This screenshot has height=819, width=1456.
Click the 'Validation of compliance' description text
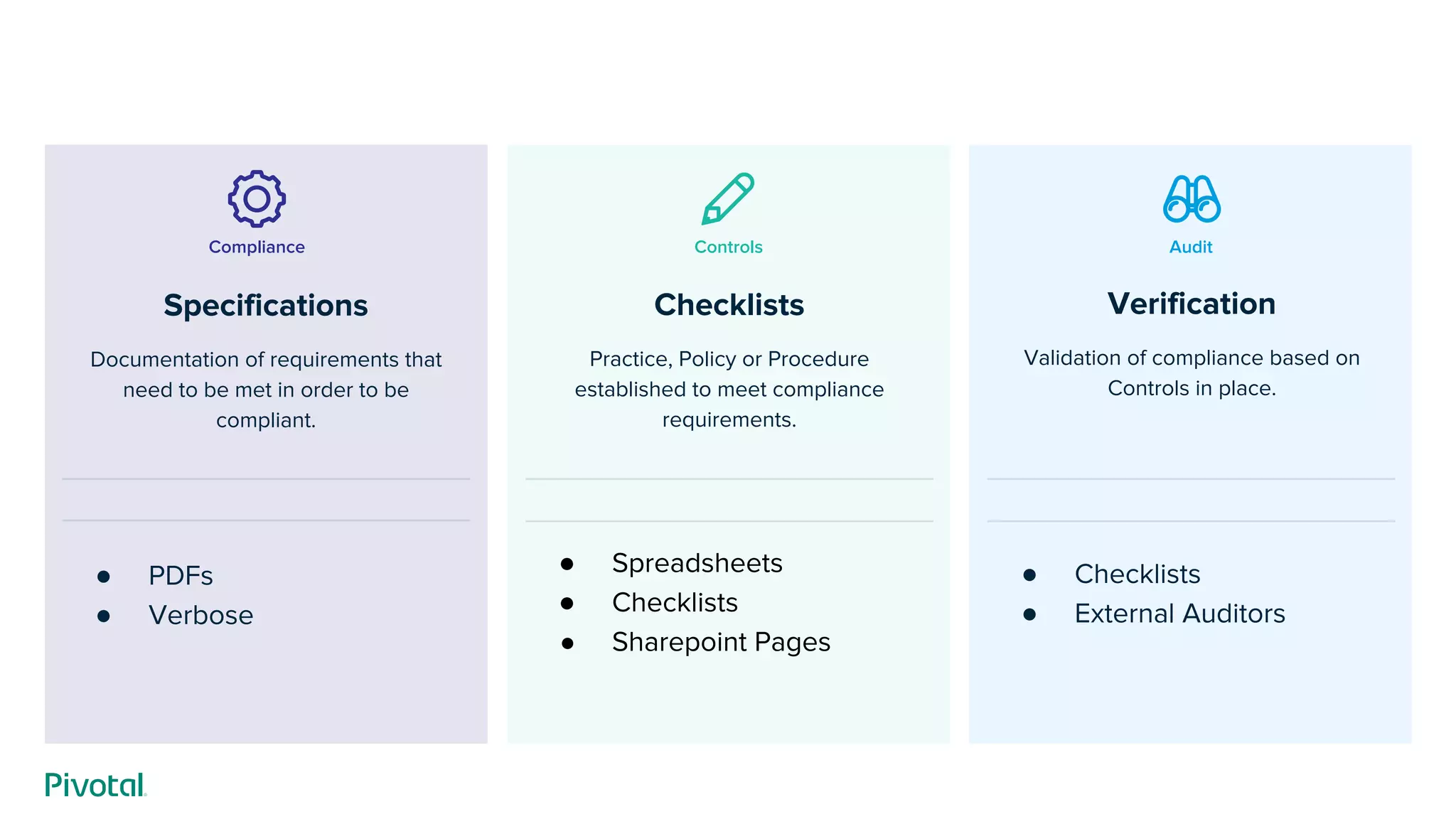[1192, 373]
